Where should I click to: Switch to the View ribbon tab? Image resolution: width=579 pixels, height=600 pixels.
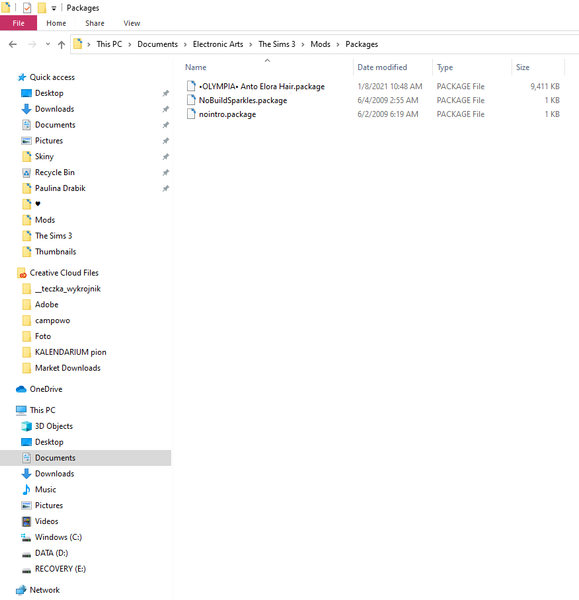pyautogui.click(x=132, y=23)
